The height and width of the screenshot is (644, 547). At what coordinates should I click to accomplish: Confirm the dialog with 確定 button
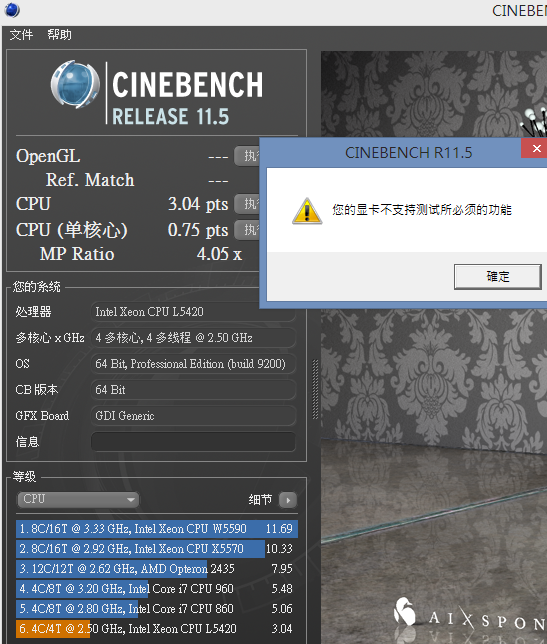[x=497, y=277]
